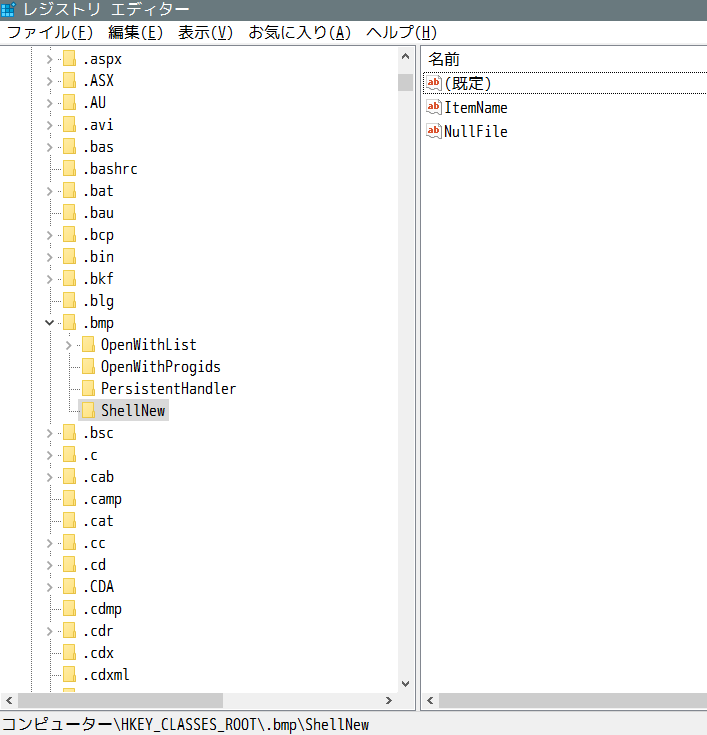The height and width of the screenshot is (735, 707).
Task: Expand the .bat key
Action: [49, 191]
